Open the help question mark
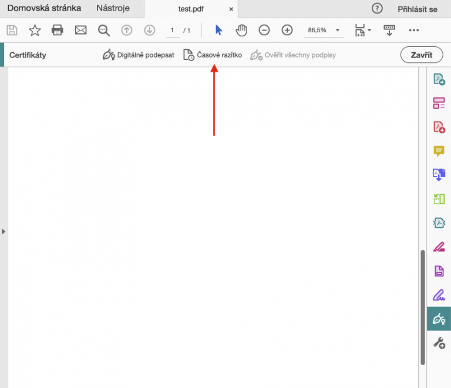 click(377, 8)
